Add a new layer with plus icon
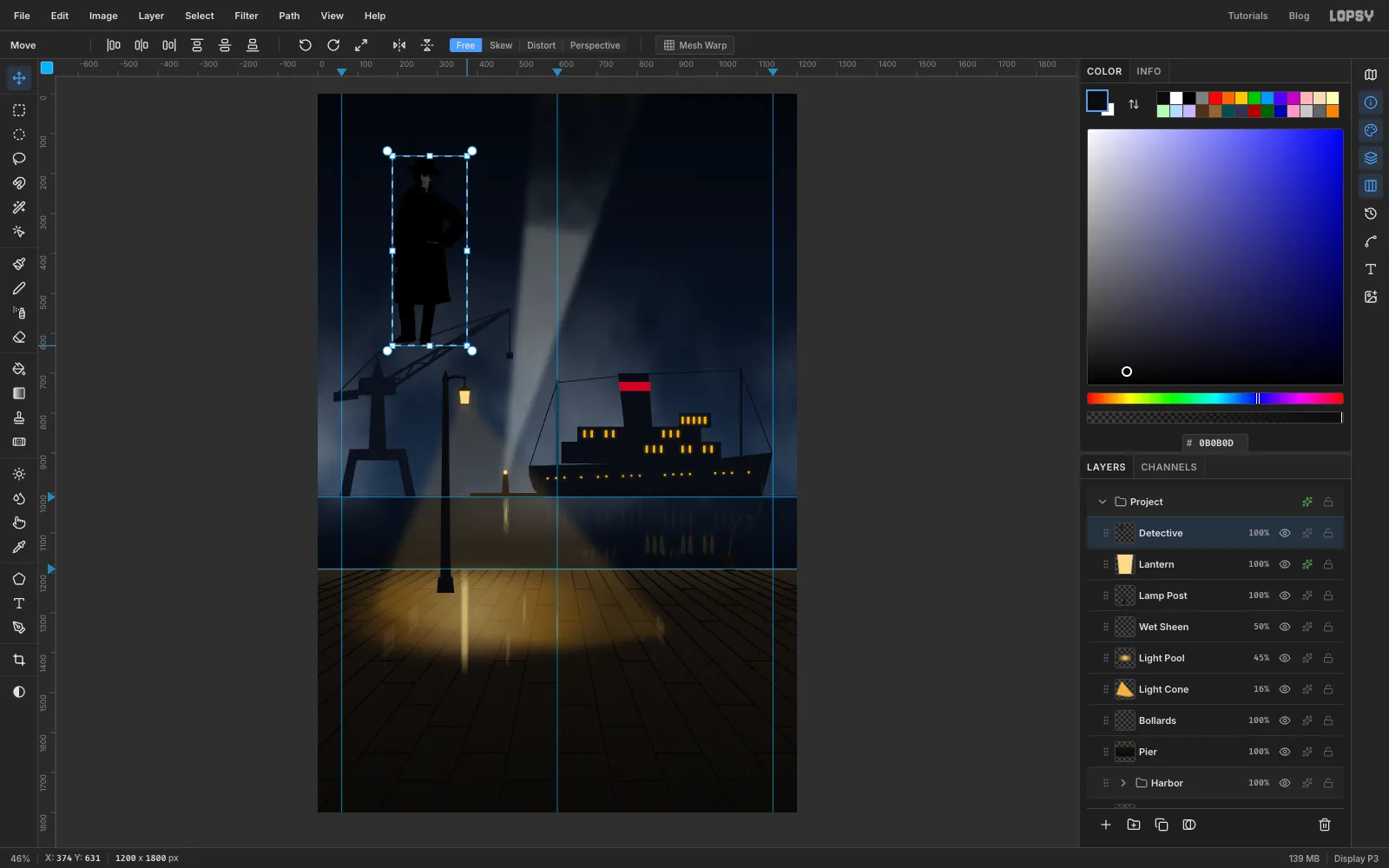1389x868 pixels. pyautogui.click(x=1106, y=825)
